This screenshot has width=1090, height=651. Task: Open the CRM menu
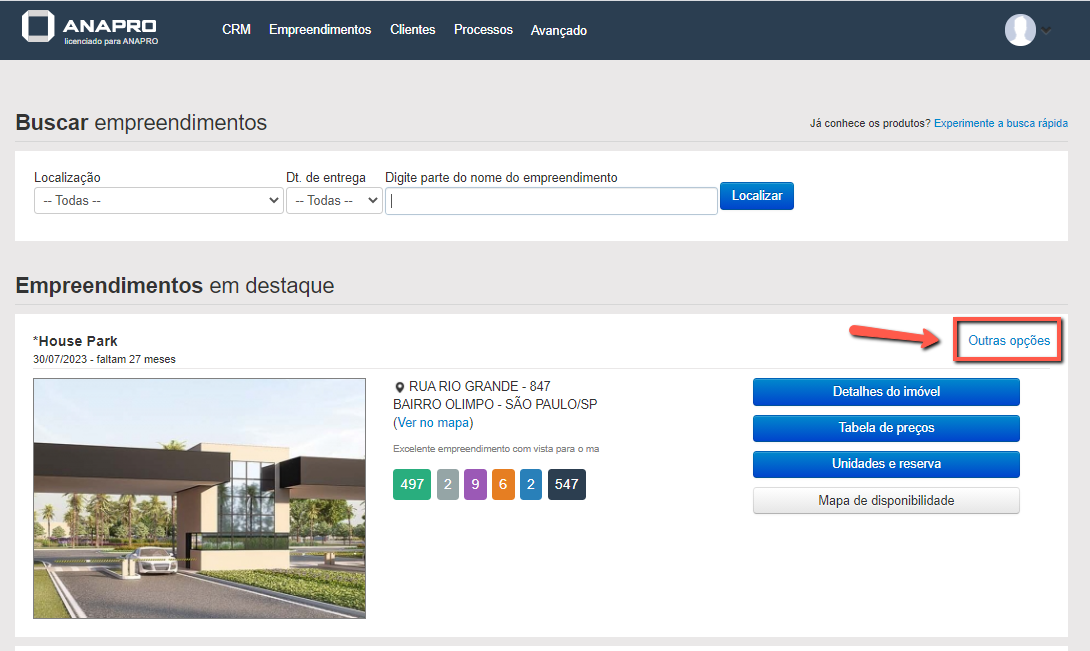(236, 30)
